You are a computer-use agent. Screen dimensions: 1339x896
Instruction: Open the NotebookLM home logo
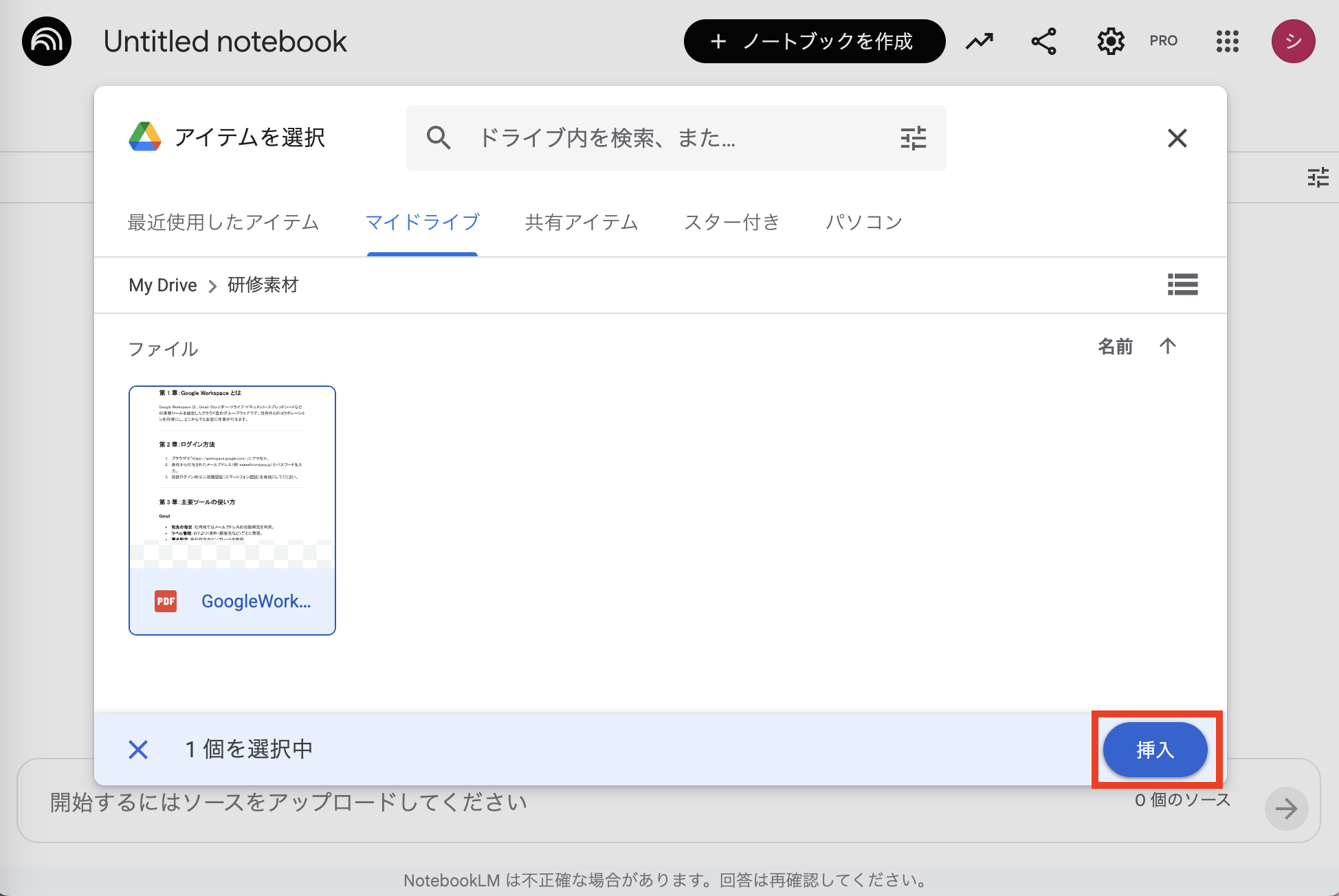tap(45, 41)
